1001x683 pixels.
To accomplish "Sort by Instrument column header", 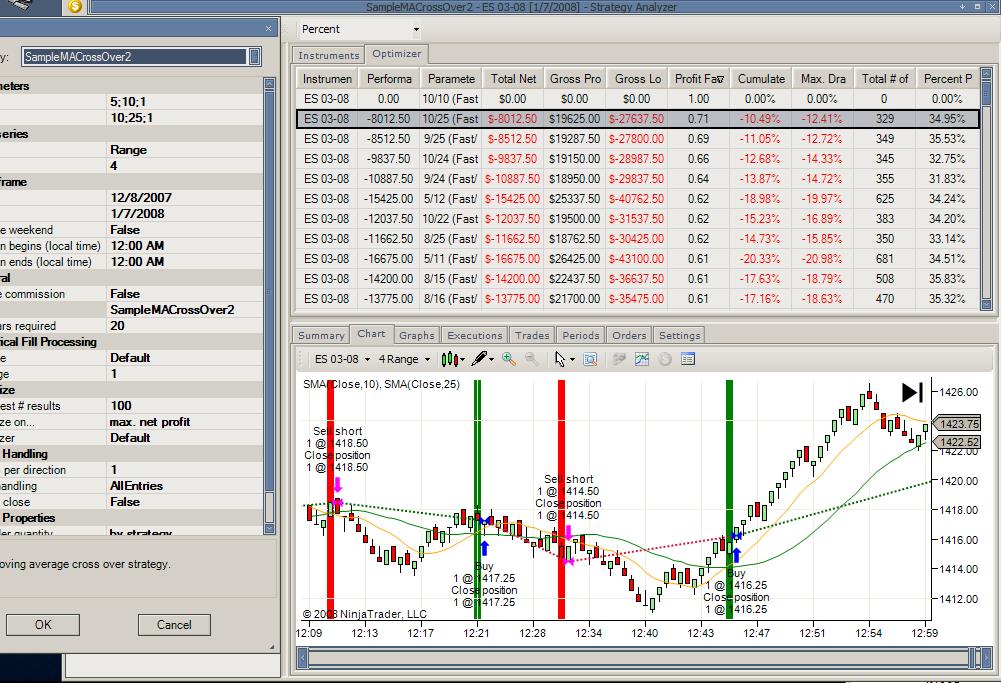I will coord(327,79).
